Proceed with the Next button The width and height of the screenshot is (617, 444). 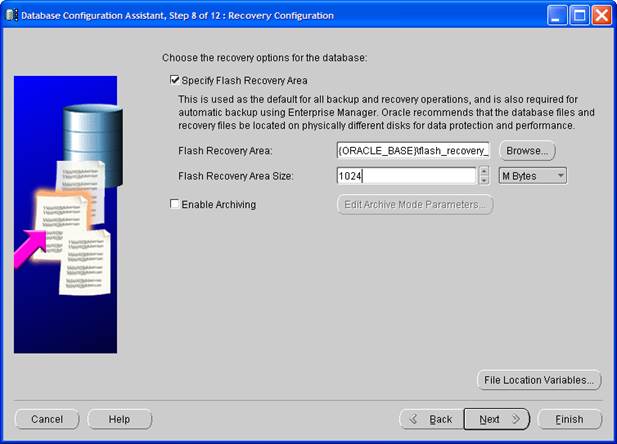pos(497,419)
